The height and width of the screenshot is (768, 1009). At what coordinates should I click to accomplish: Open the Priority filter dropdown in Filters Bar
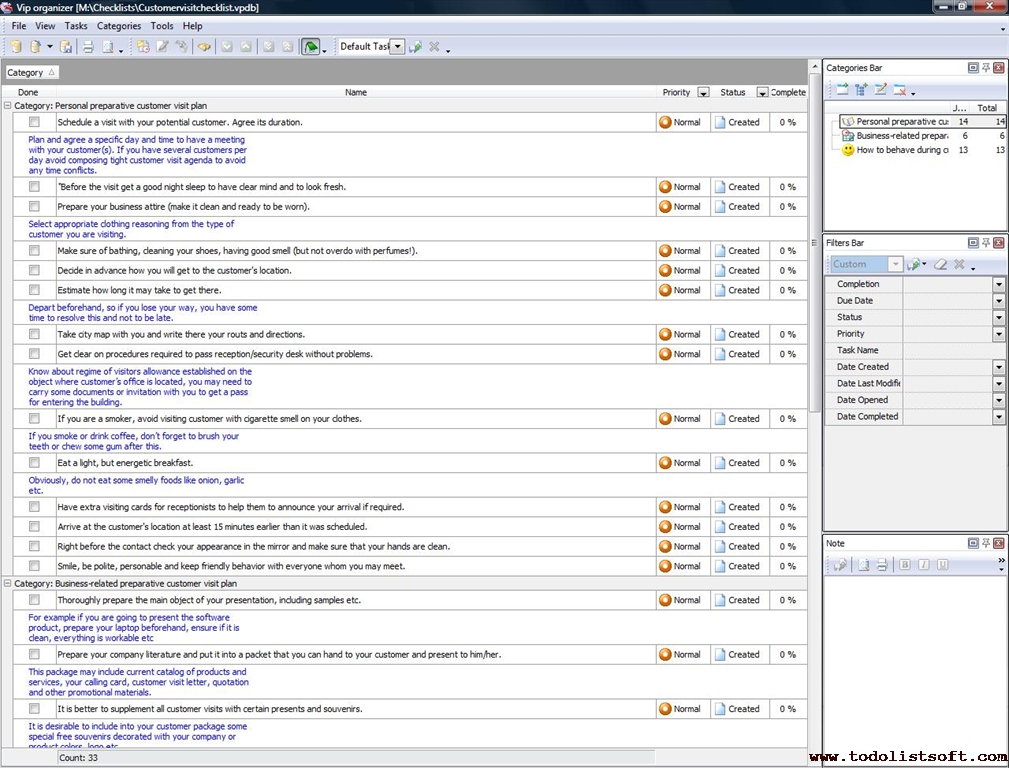[998, 334]
